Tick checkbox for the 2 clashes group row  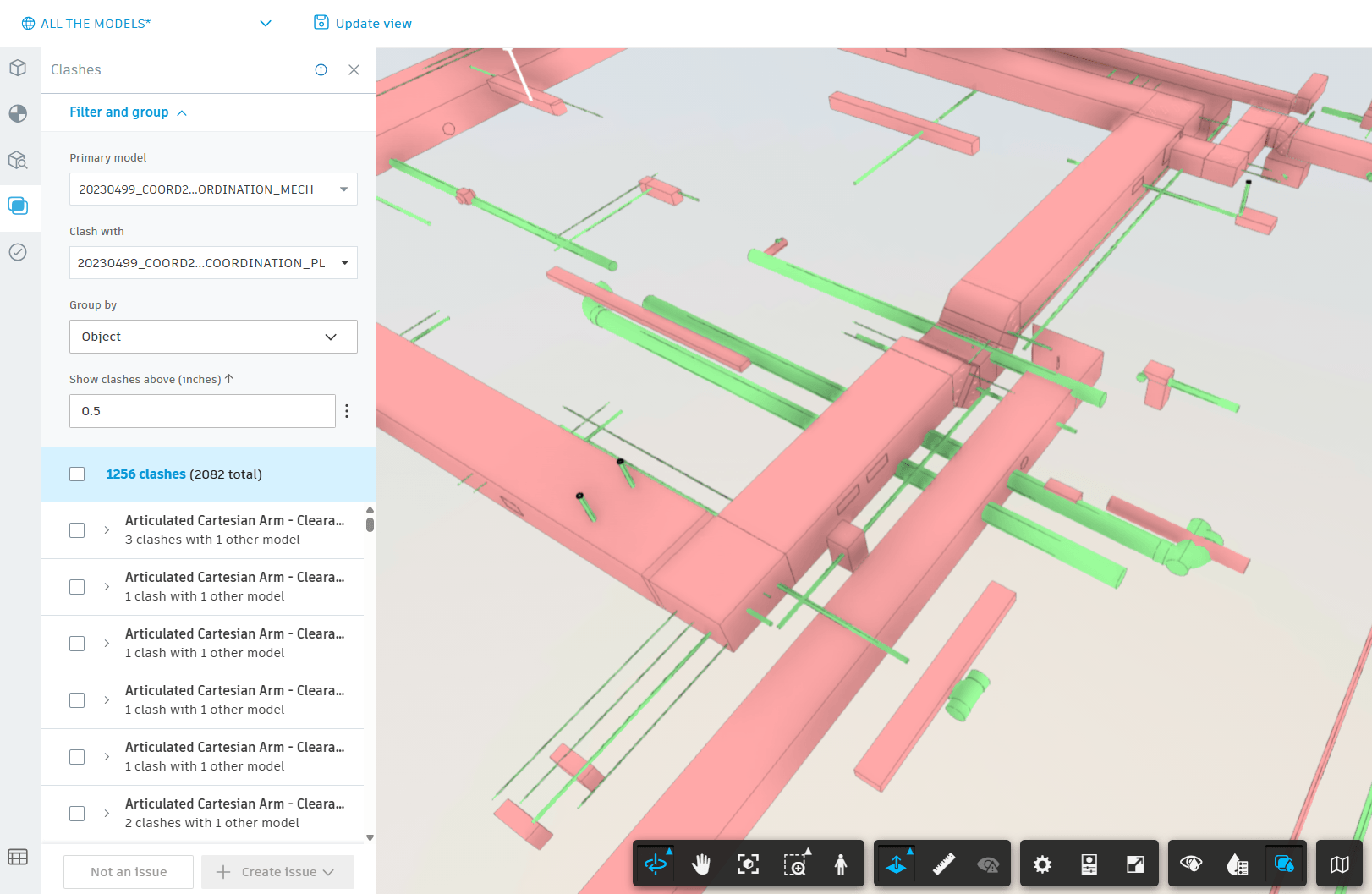pyautogui.click(x=77, y=814)
